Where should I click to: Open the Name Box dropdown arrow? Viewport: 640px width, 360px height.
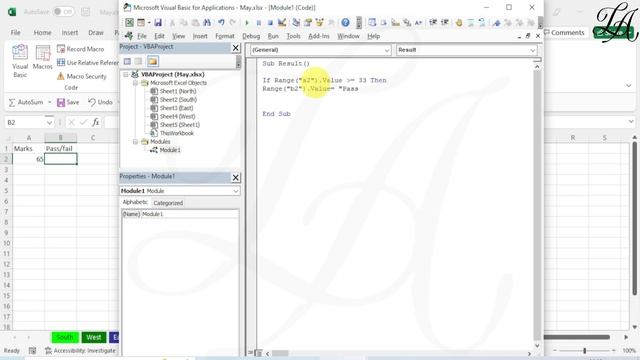point(49,122)
